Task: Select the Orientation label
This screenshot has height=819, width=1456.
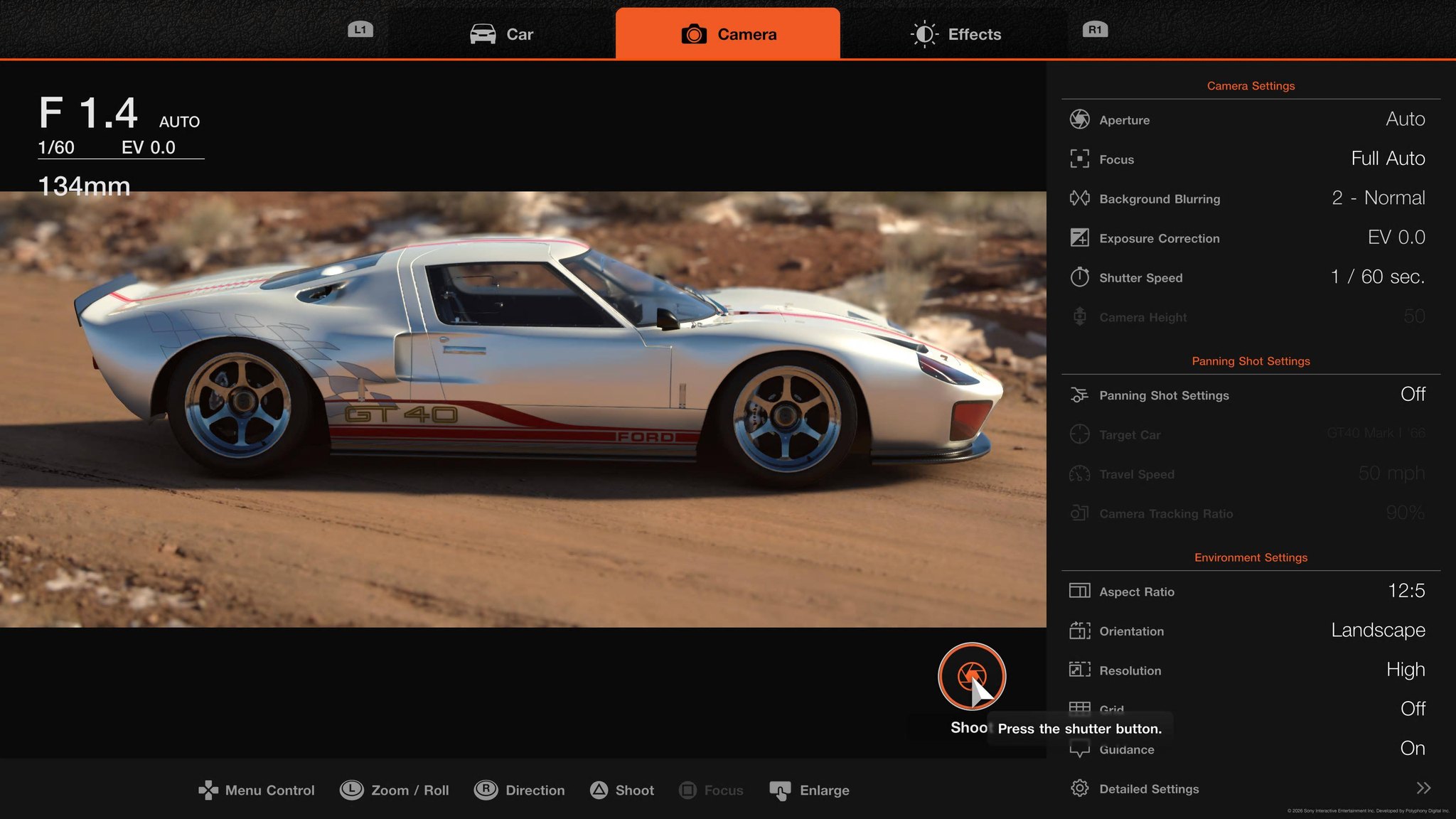Action: coord(1131,631)
